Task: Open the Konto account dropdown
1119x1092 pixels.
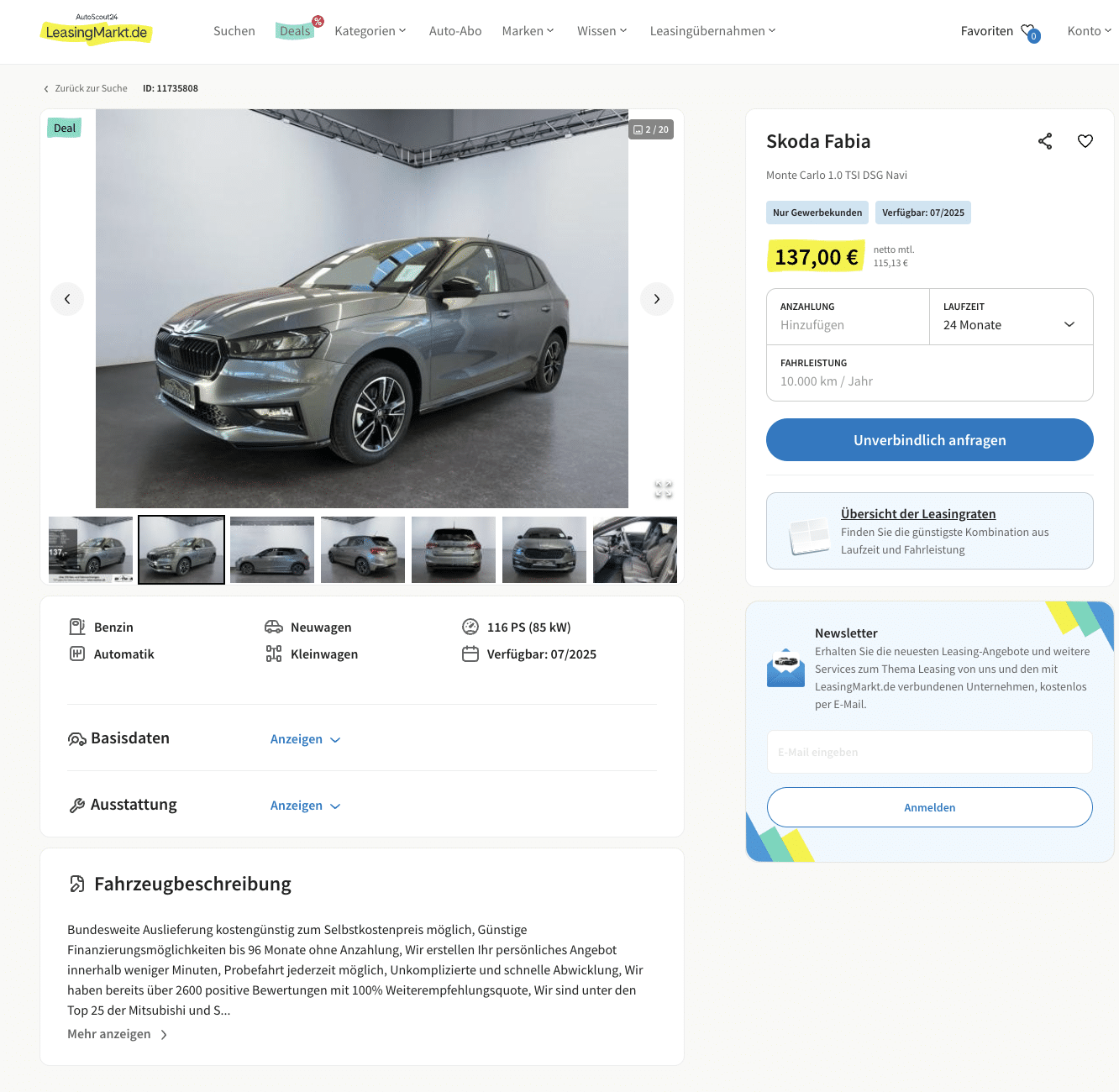Action: [x=1090, y=31]
